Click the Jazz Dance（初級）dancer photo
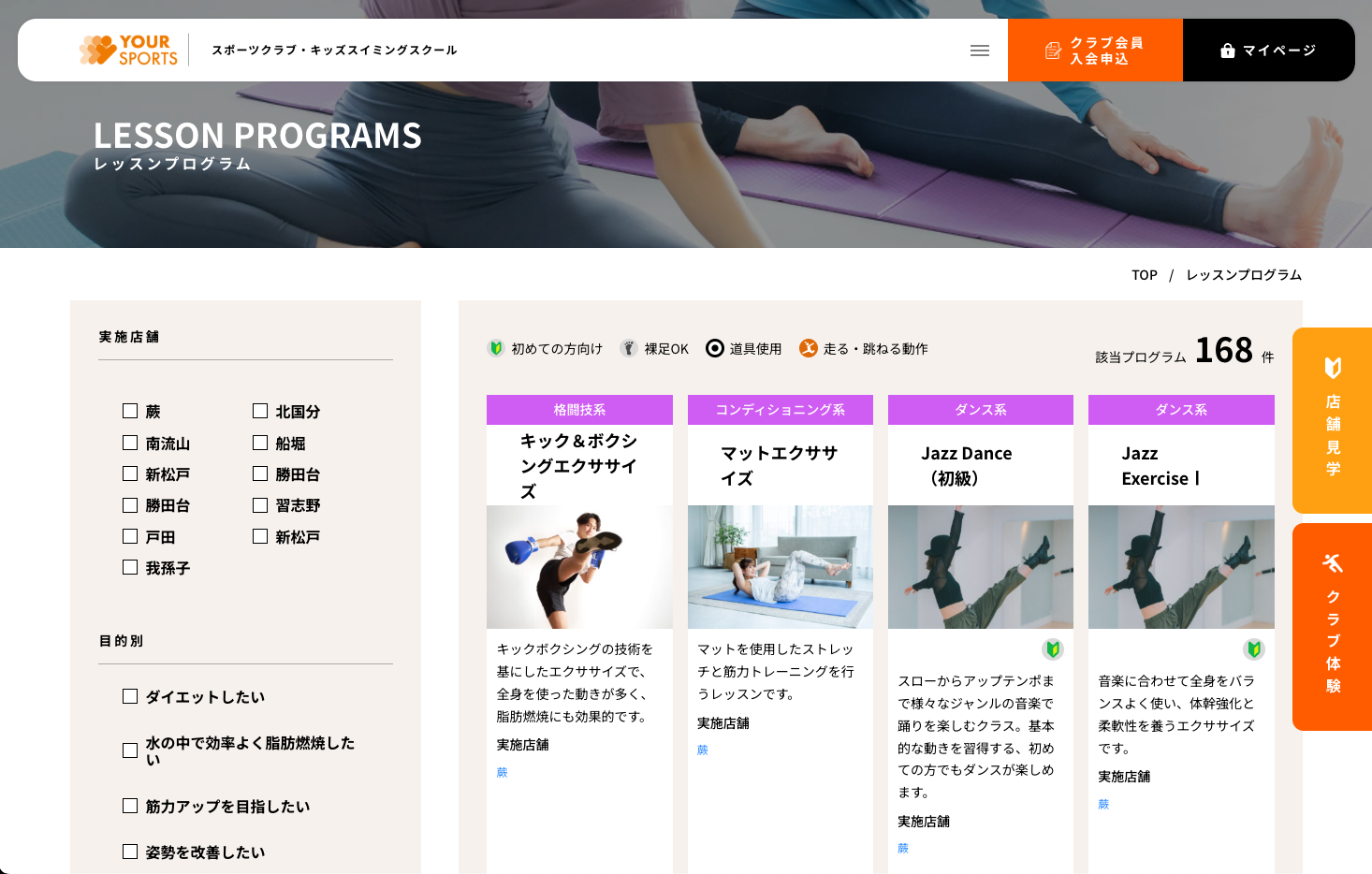 pyautogui.click(x=981, y=567)
